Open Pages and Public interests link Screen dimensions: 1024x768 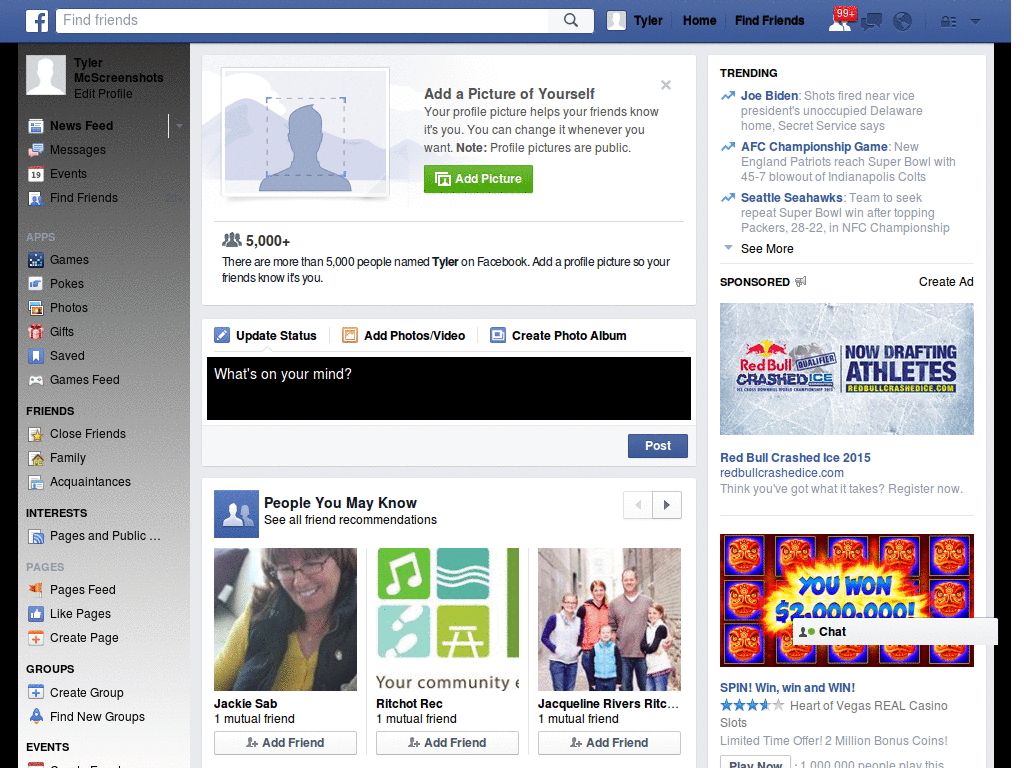click(105, 536)
